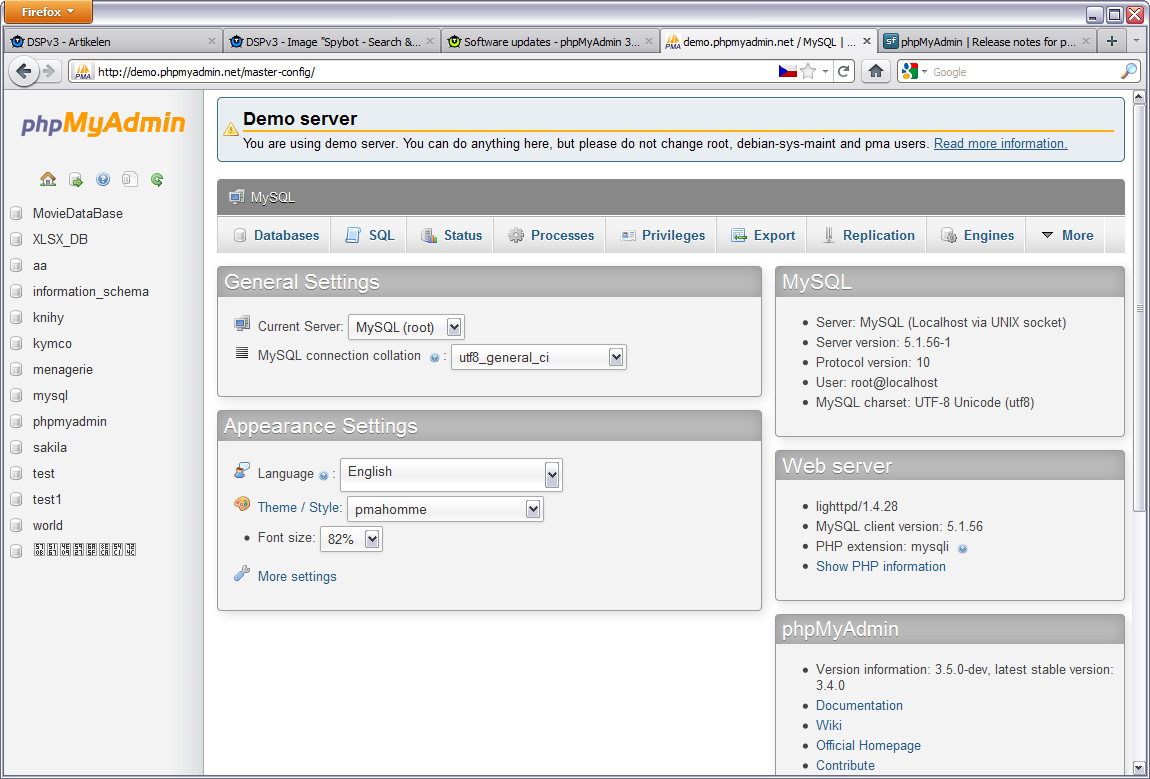Switch to DSPv3 - Artikelen browser tab
This screenshot has width=1150, height=779.
point(111,42)
